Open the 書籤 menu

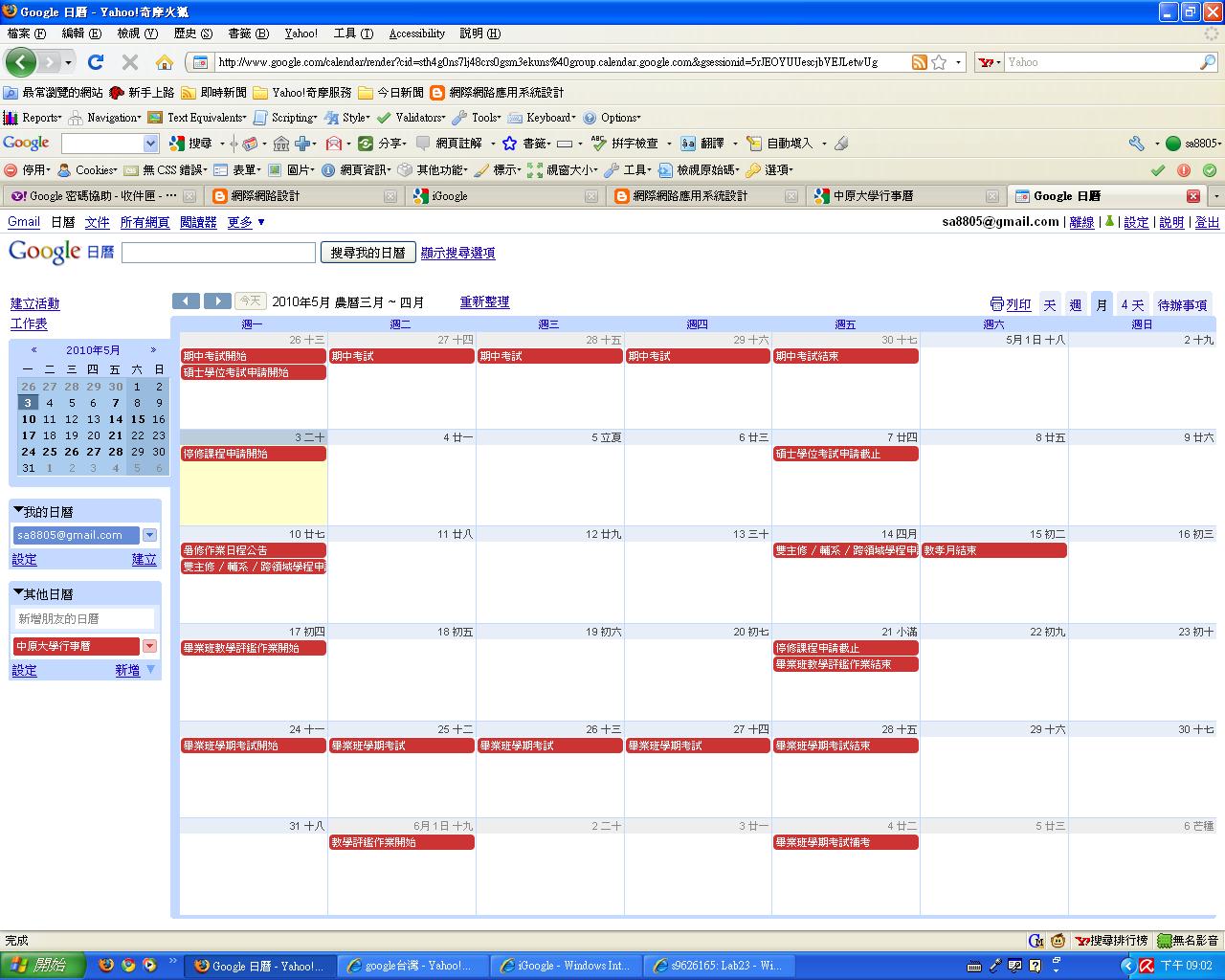248,33
